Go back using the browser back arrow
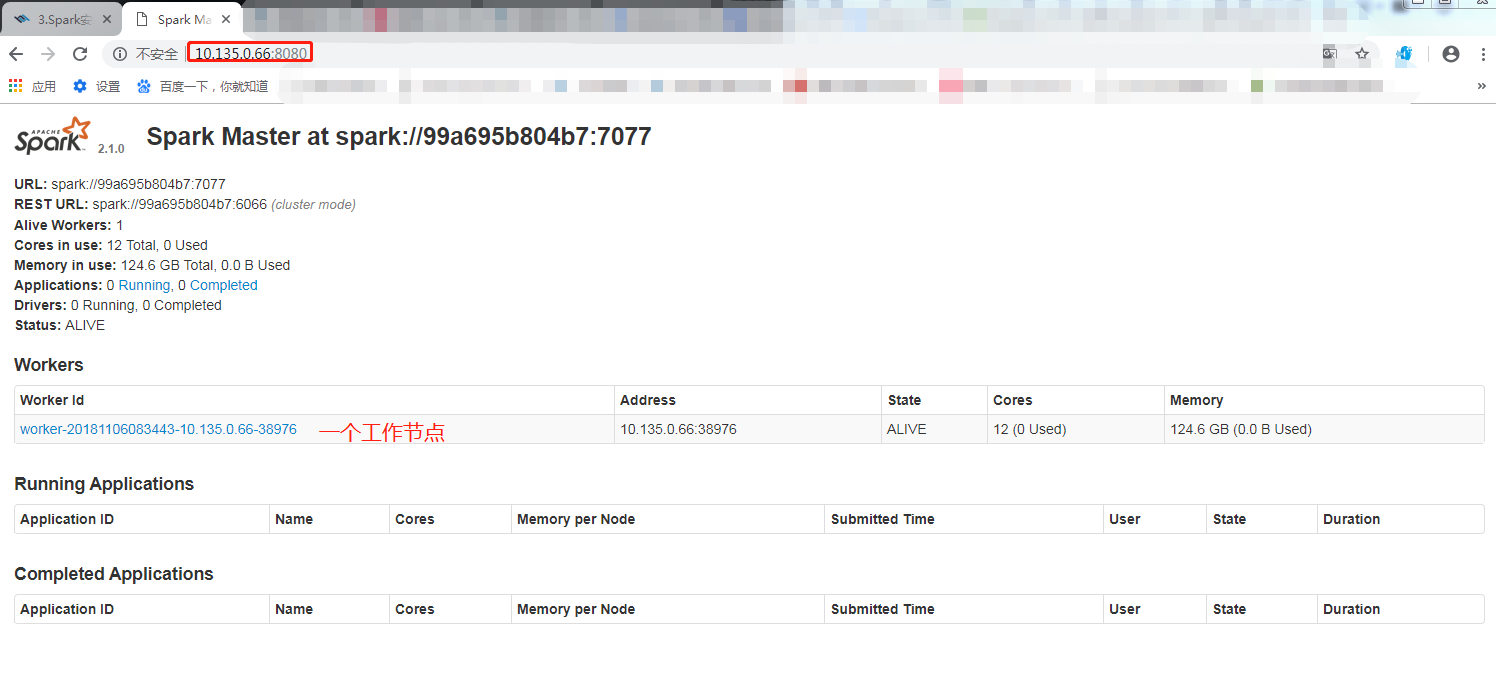Viewport: 1496px width, 674px height. [x=16, y=54]
